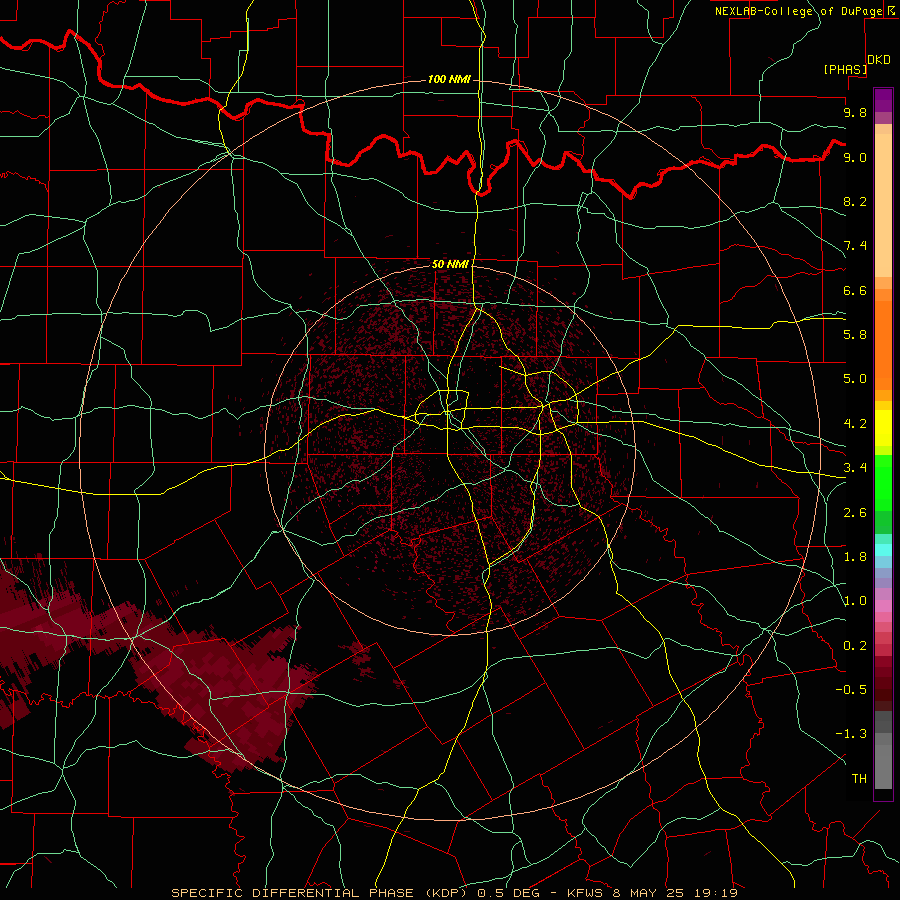Click the TH threshold label

(x=859, y=779)
